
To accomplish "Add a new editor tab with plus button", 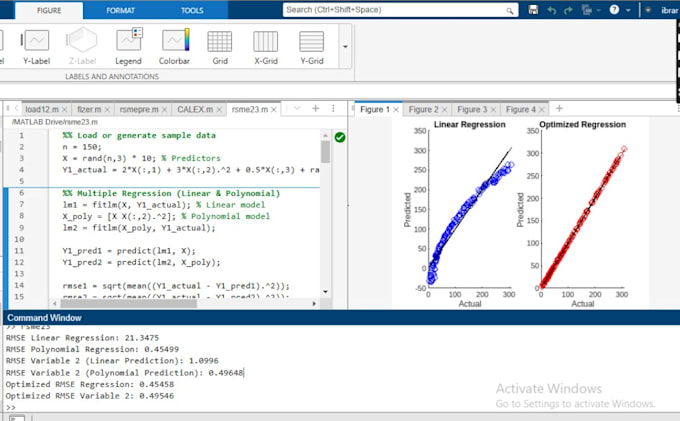I will 316,108.
